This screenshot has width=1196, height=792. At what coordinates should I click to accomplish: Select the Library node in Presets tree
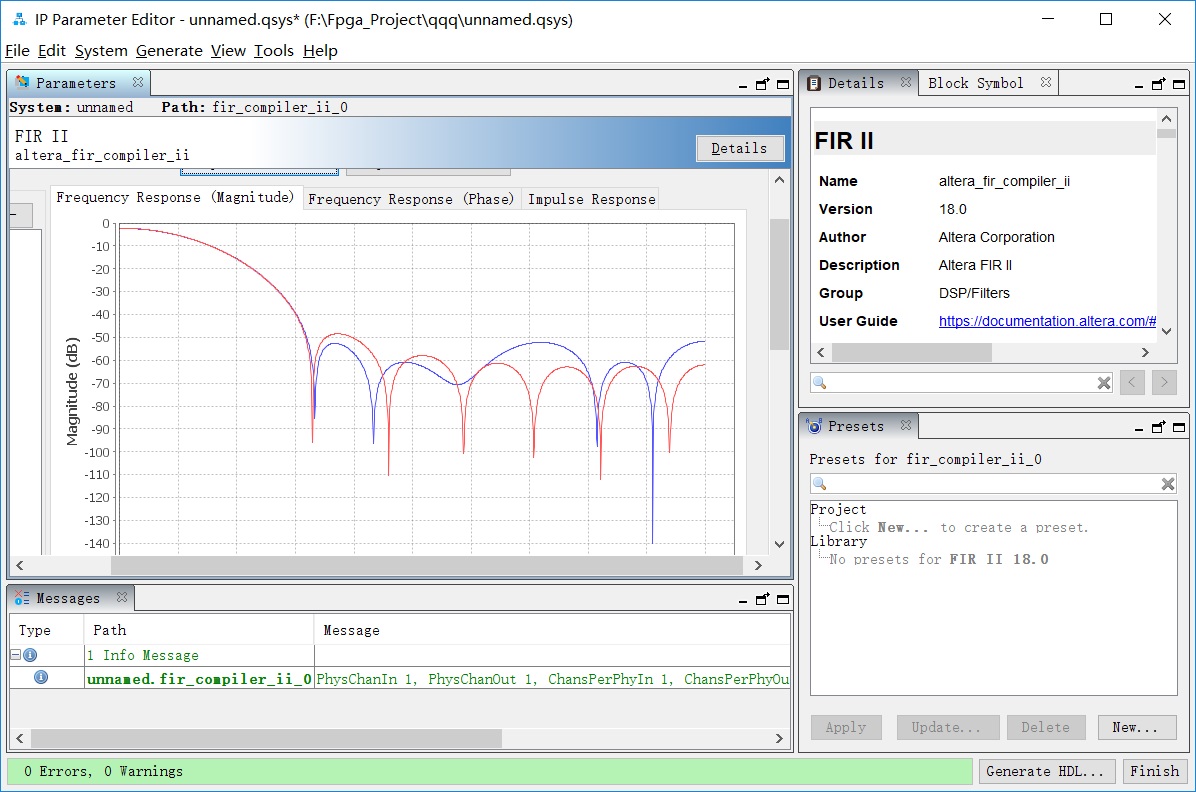(x=838, y=541)
